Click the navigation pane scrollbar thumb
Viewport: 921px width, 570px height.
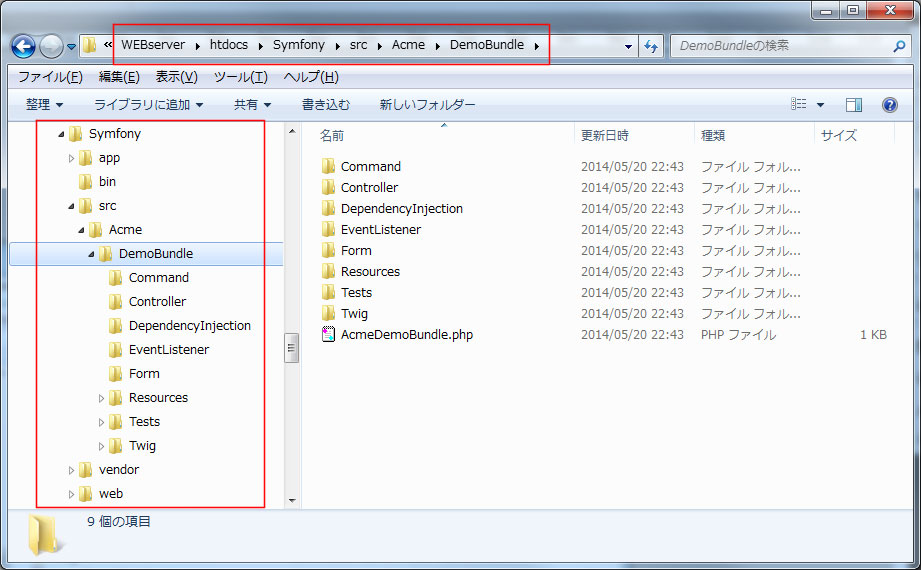coord(291,348)
